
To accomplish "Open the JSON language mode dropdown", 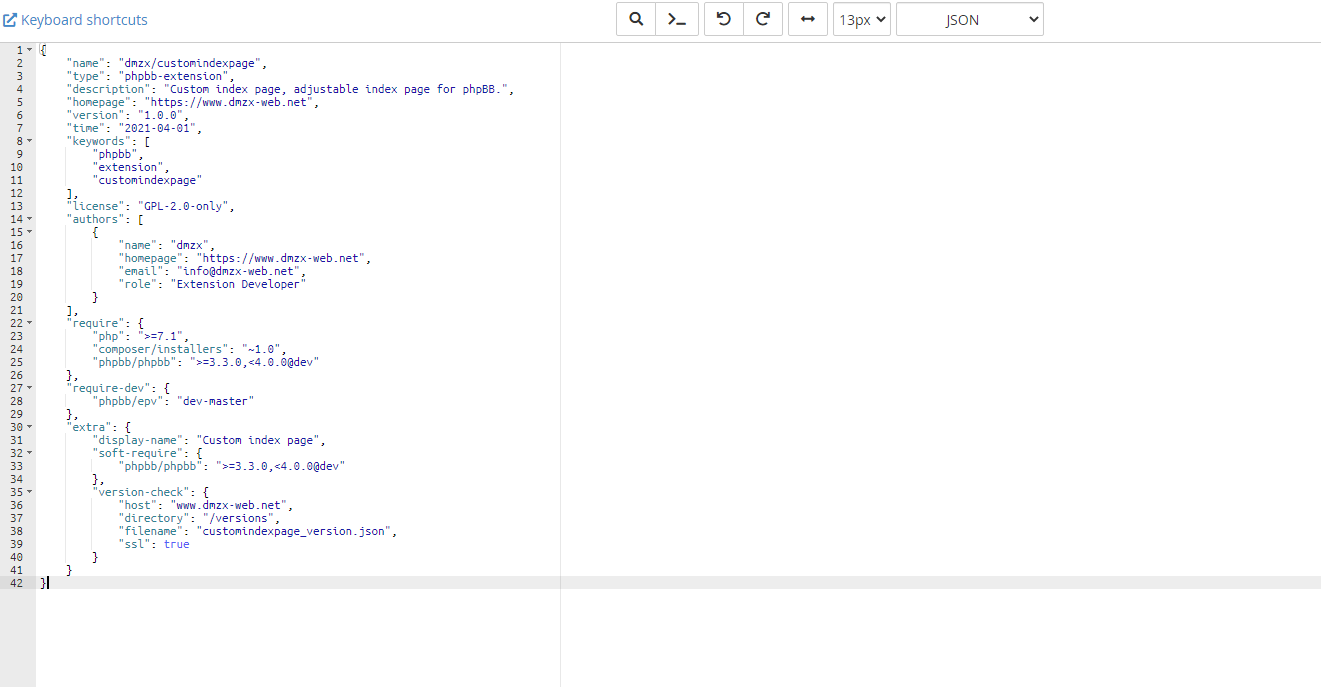I will coord(969,19).
